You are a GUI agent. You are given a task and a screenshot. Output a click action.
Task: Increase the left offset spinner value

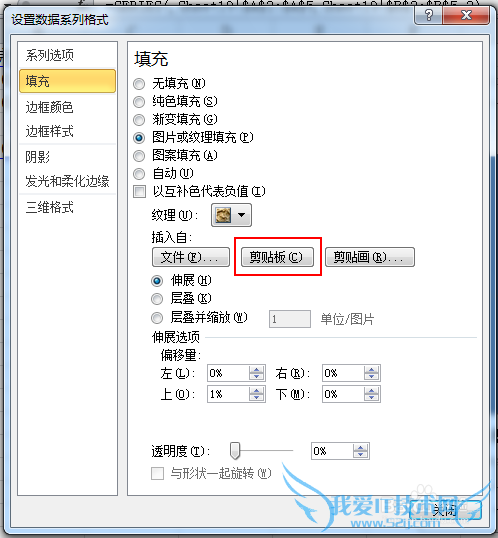pos(256,369)
